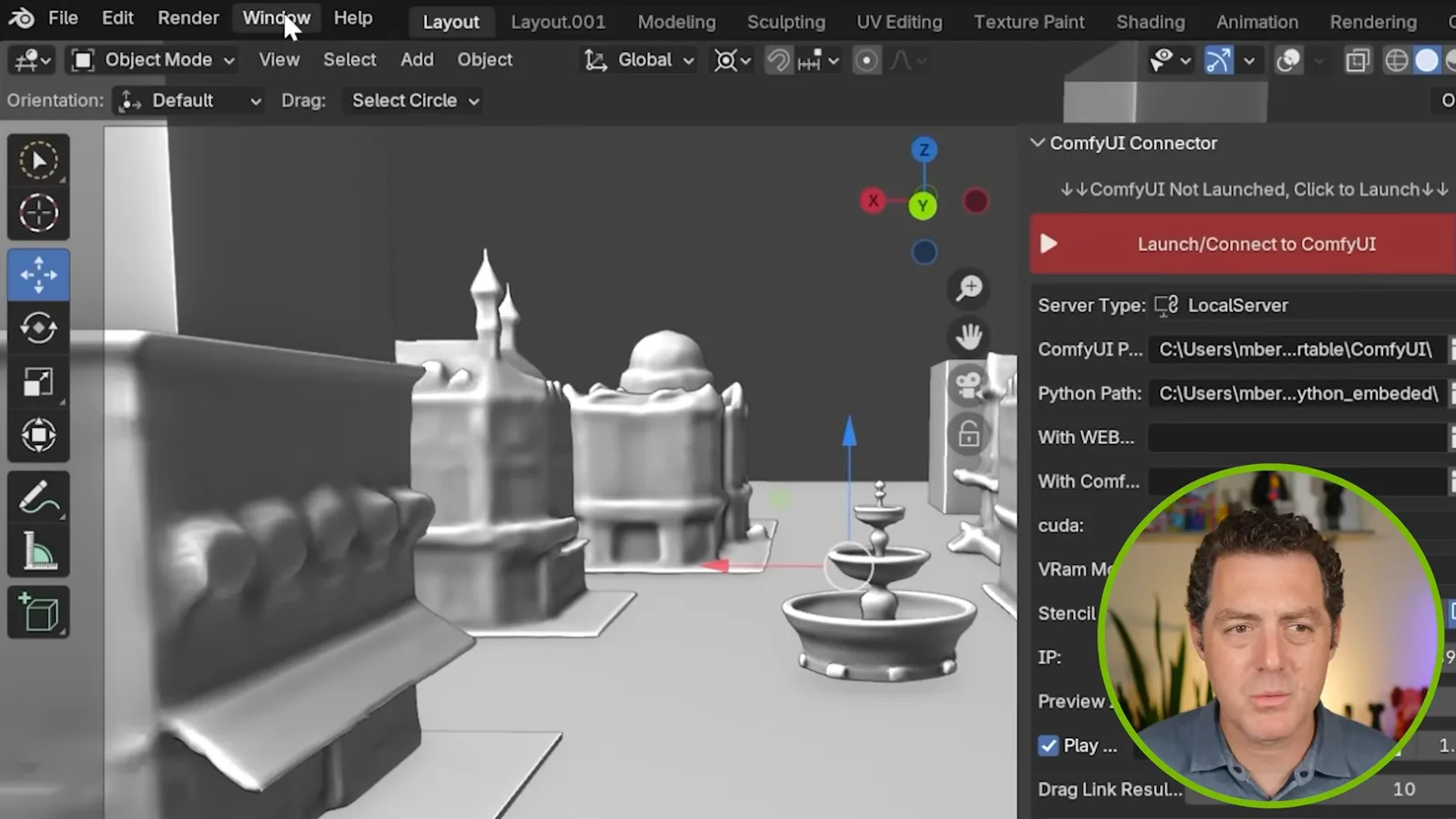Switch to the Modeling workspace tab
1456x819 pixels.
tap(676, 22)
